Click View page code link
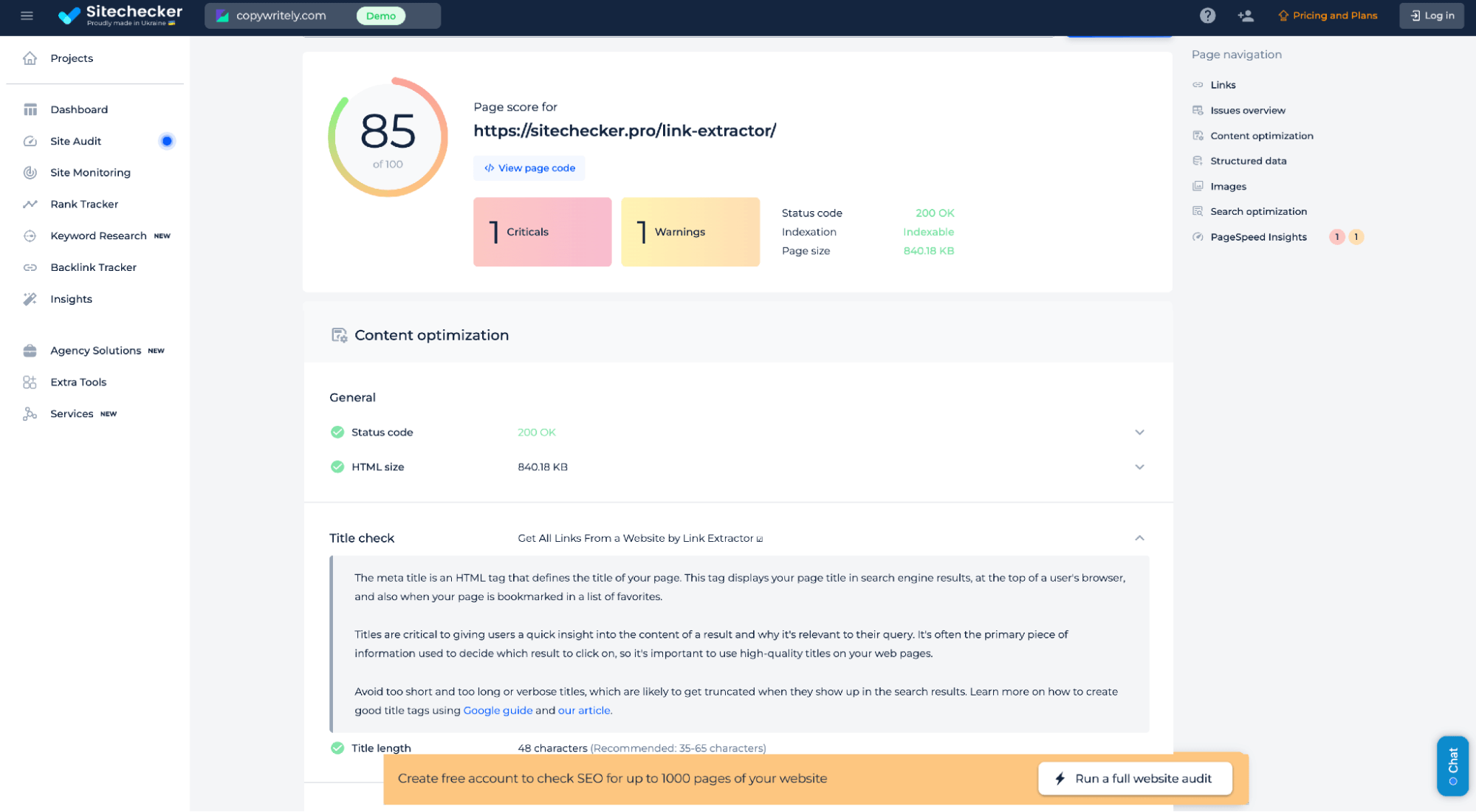The image size is (1476, 812). tap(530, 168)
